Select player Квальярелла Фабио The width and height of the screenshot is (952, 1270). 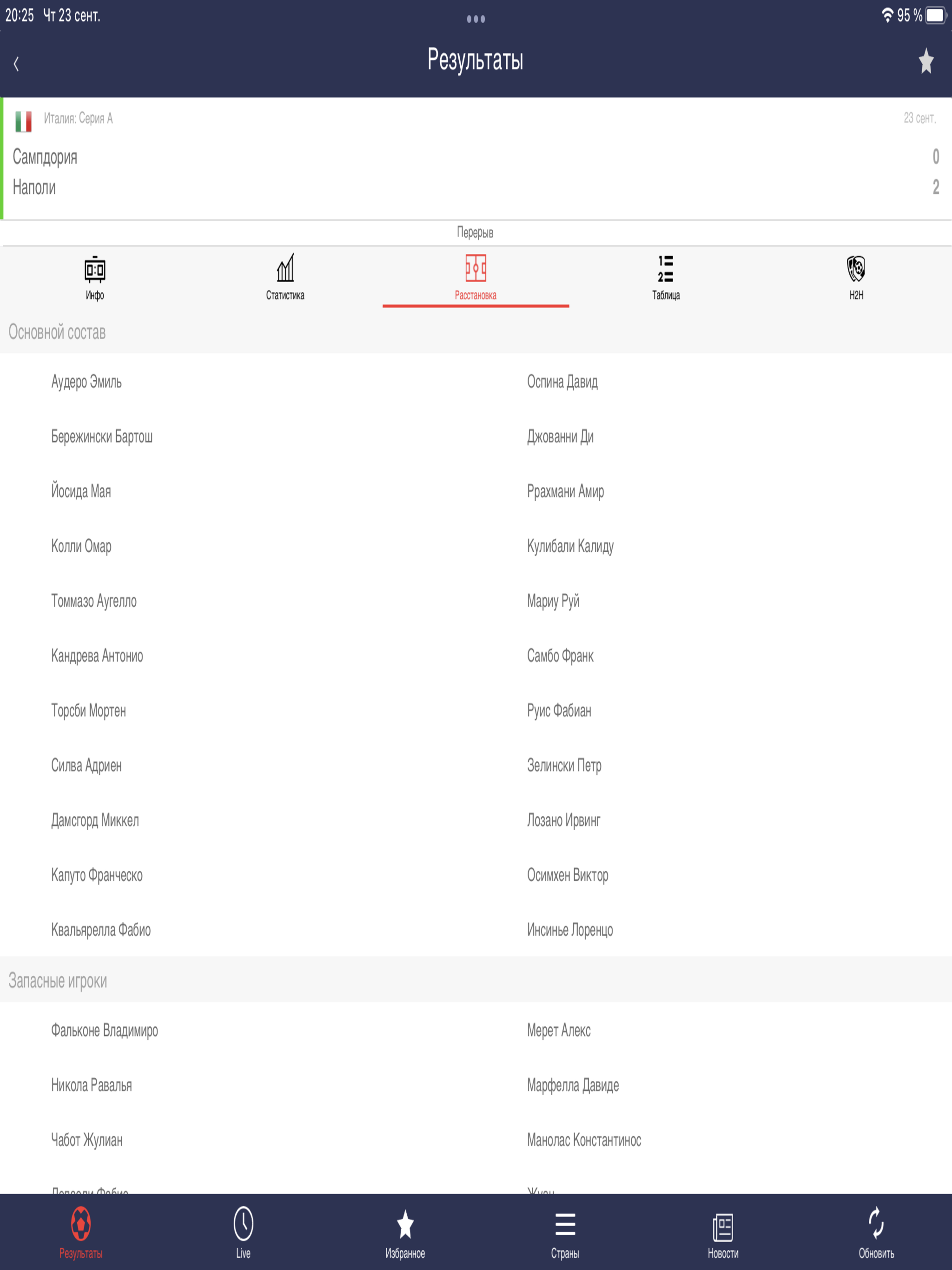tap(101, 930)
